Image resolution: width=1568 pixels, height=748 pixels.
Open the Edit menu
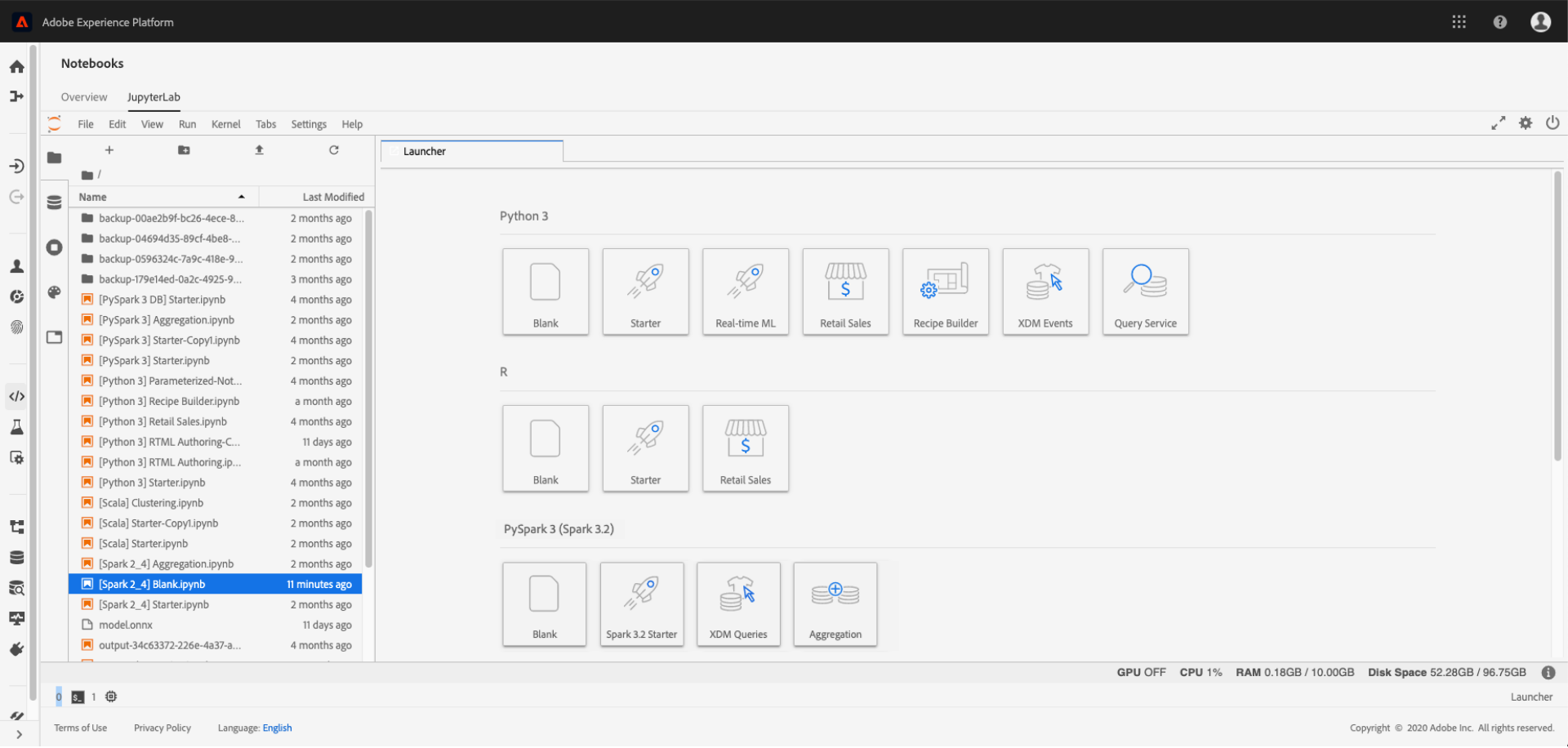(x=118, y=124)
